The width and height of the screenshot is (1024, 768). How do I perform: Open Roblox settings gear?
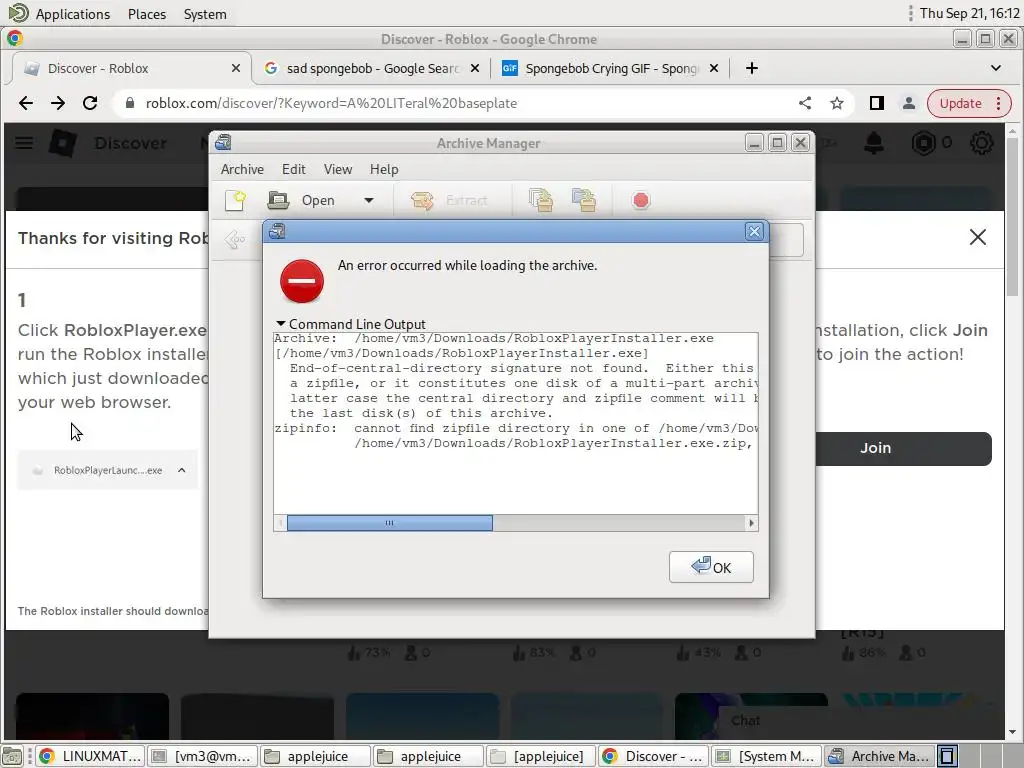981,143
